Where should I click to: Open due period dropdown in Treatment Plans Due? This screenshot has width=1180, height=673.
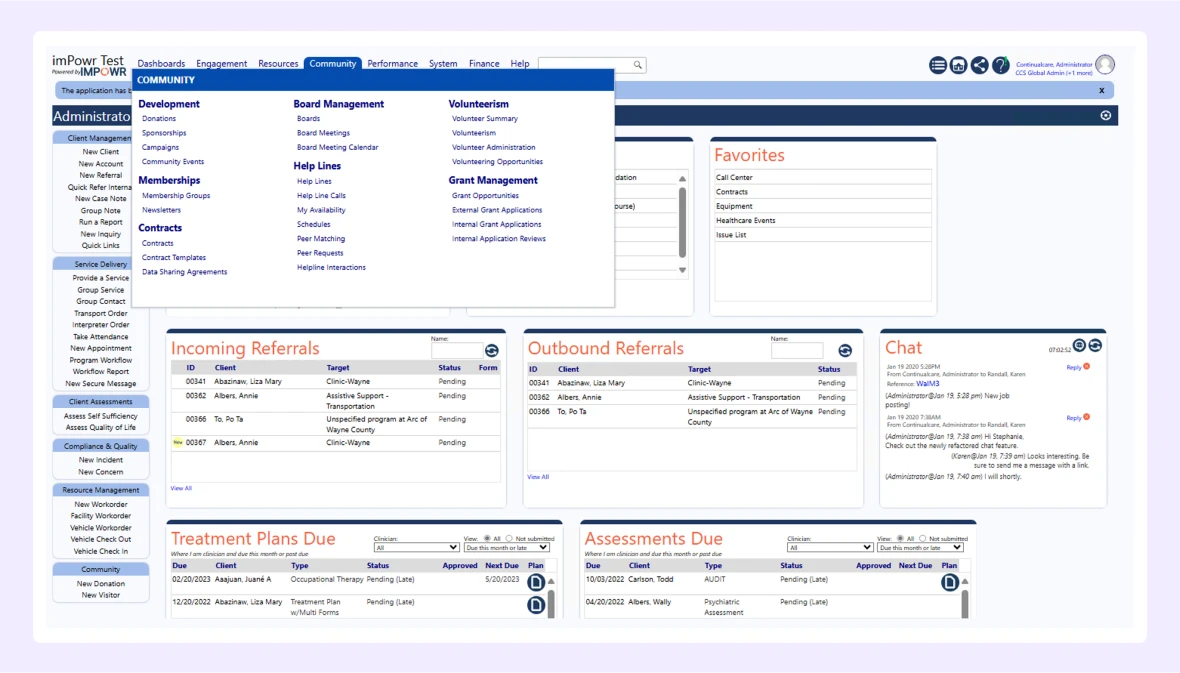pos(506,548)
